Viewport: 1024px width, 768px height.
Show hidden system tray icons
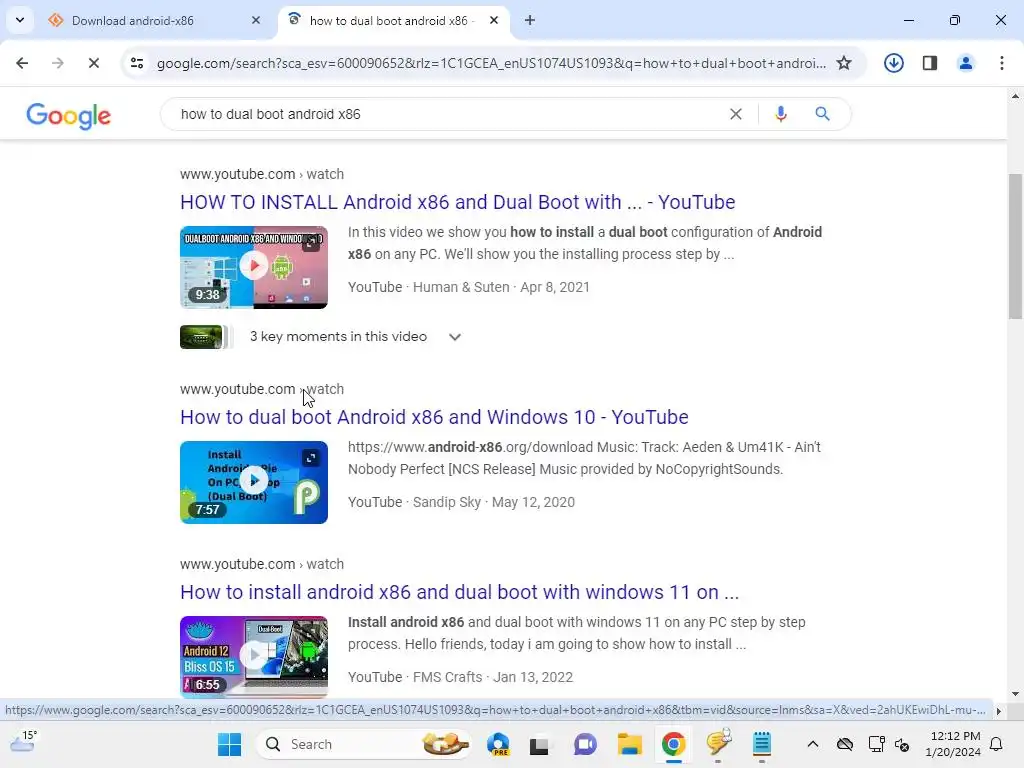tap(812, 744)
